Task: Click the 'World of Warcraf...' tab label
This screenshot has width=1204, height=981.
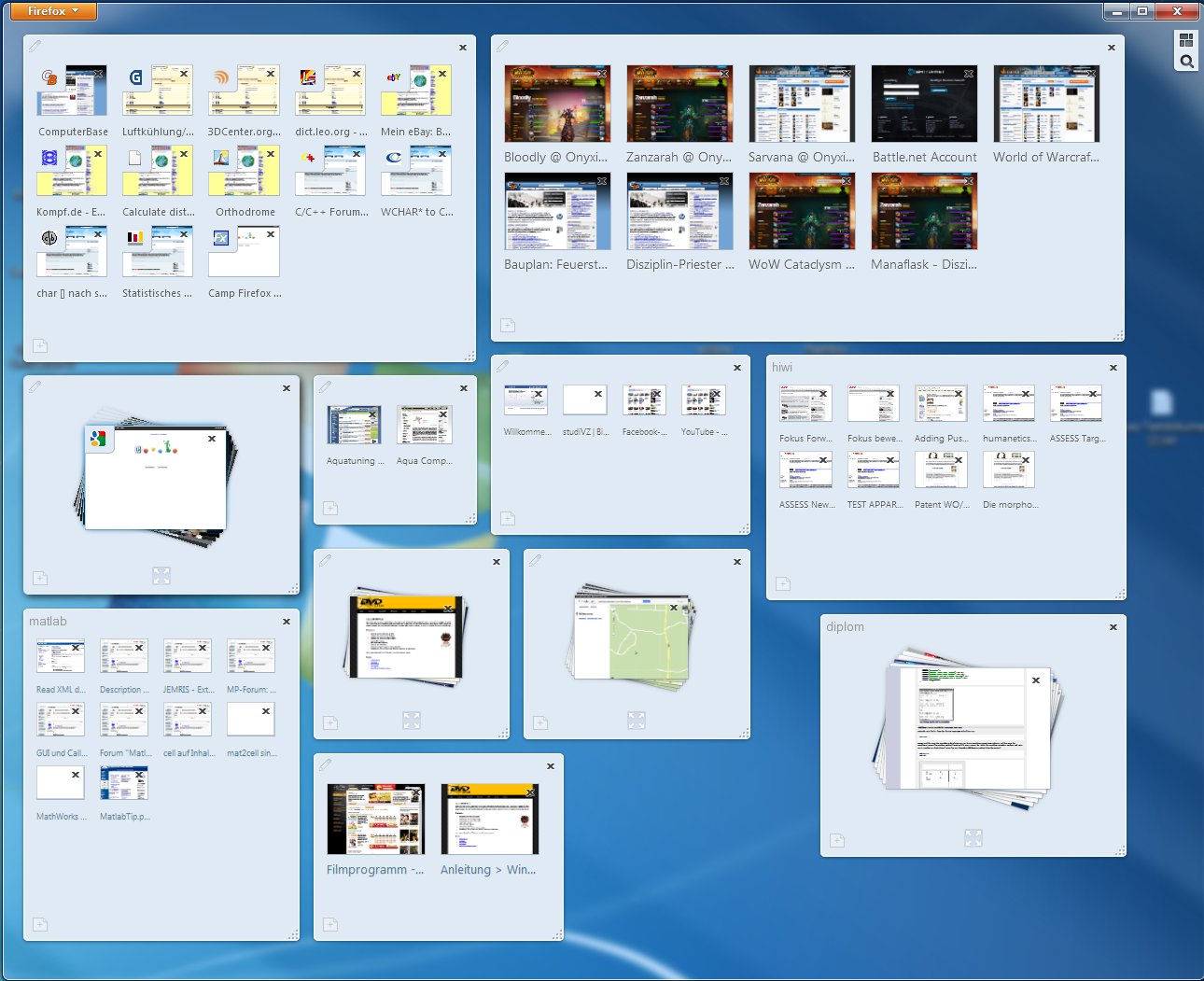Action: [x=1046, y=157]
